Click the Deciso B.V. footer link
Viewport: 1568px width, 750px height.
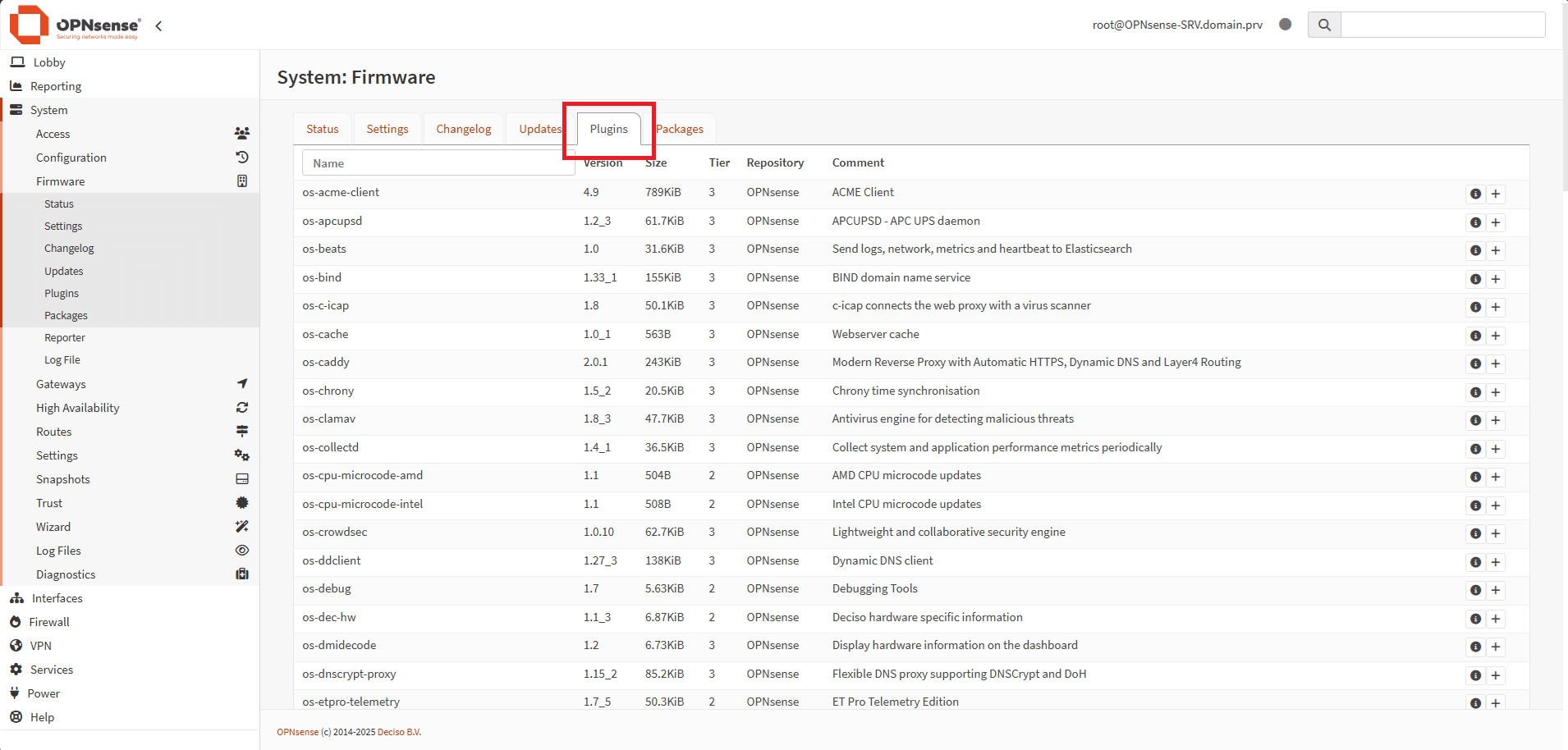point(399,732)
